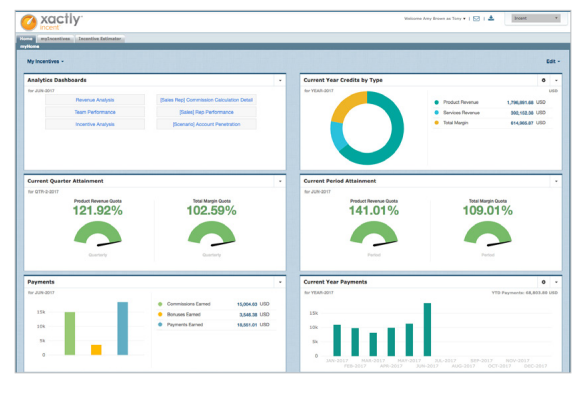Open the Team Performance dashboard link

tap(95, 112)
